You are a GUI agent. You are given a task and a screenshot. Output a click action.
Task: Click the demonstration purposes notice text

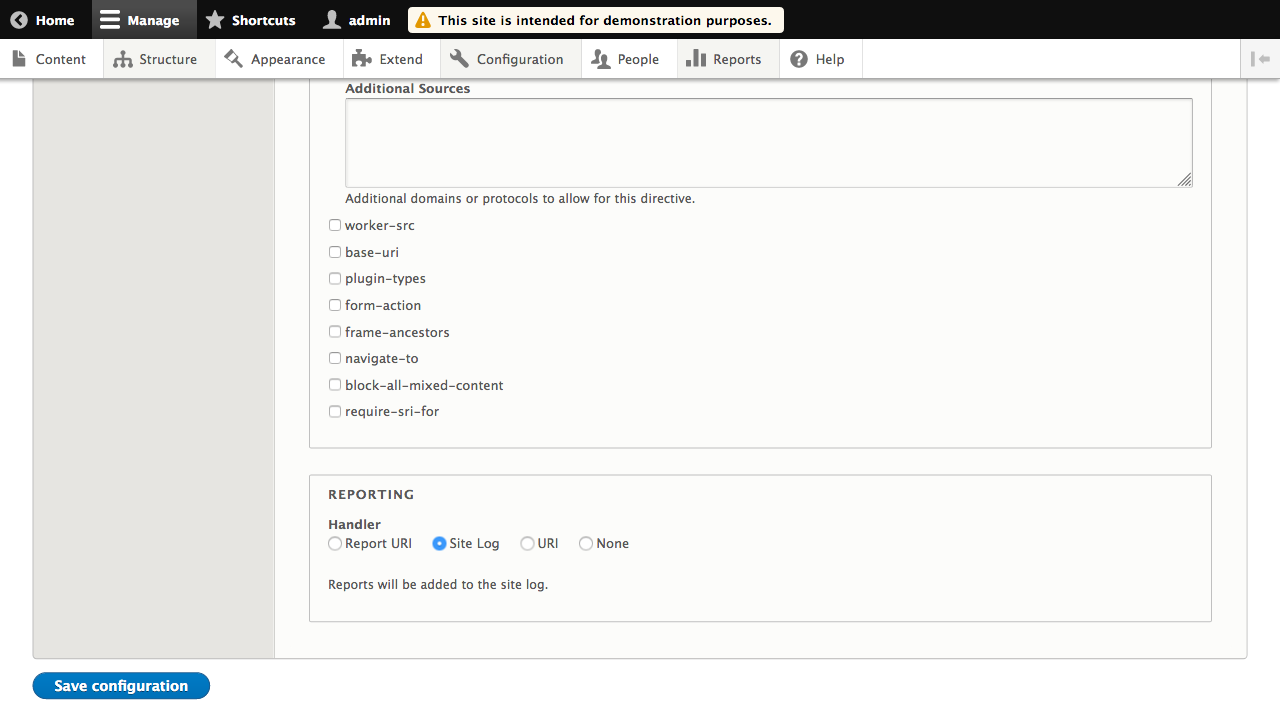coord(605,20)
